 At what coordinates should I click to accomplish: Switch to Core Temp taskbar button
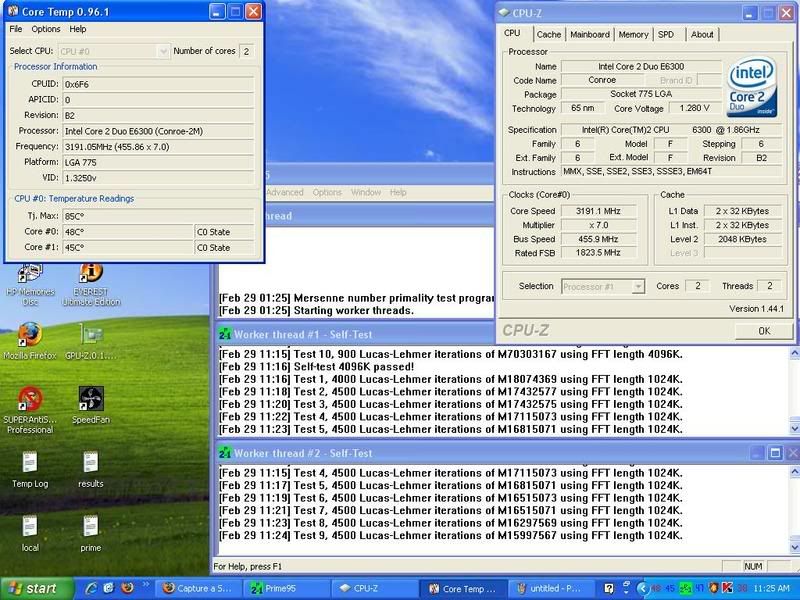pos(464,588)
